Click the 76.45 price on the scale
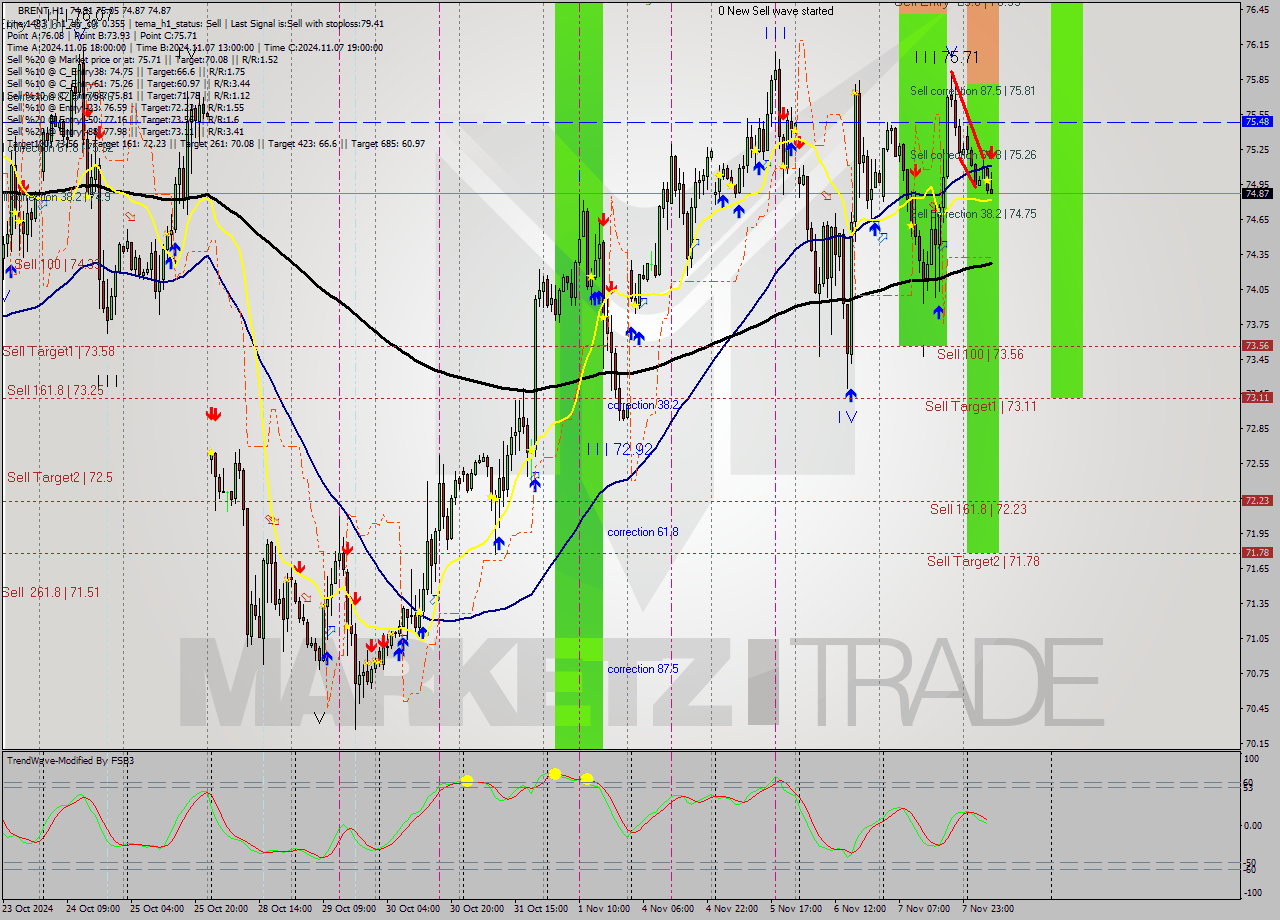The image size is (1280, 920). (1256, 9)
